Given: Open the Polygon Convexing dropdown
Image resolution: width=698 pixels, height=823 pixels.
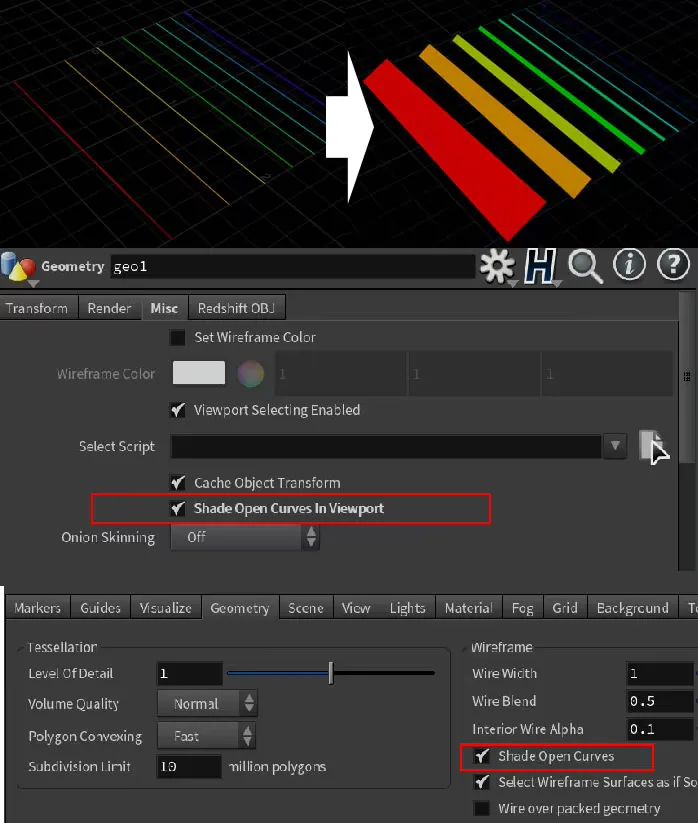Looking at the screenshot, I should (x=206, y=736).
